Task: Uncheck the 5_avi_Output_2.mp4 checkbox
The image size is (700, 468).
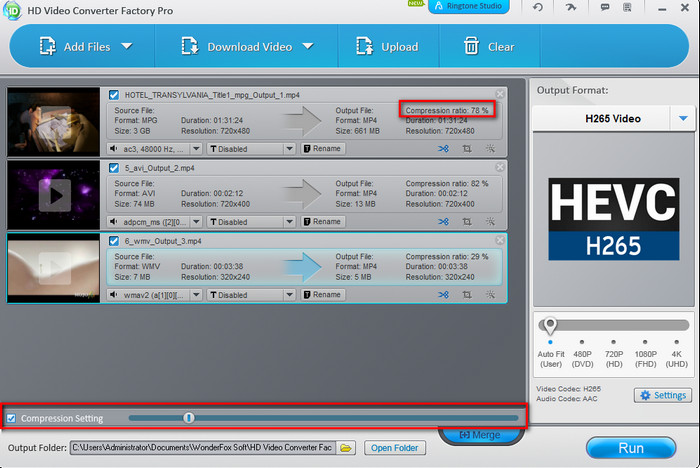Action: pyautogui.click(x=114, y=168)
